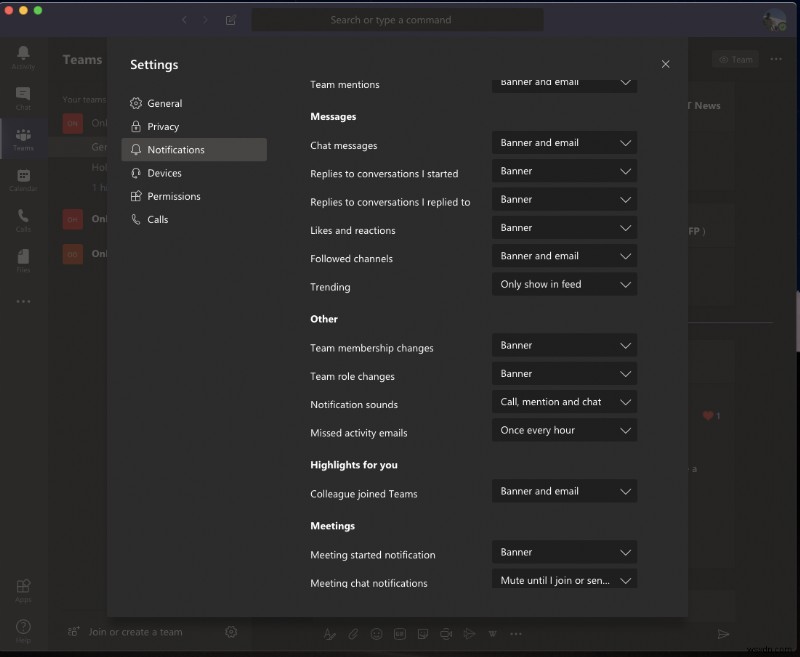Open the Calendar from the sidebar
Viewport: 800px width, 657px height.
(x=24, y=181)
